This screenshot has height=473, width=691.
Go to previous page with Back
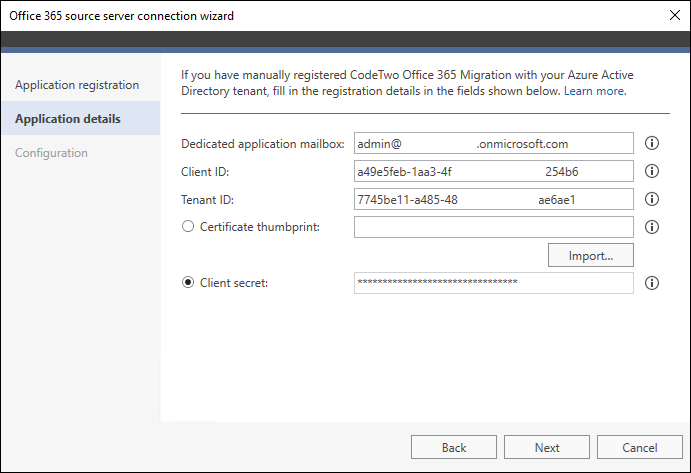tap(454, 447)
